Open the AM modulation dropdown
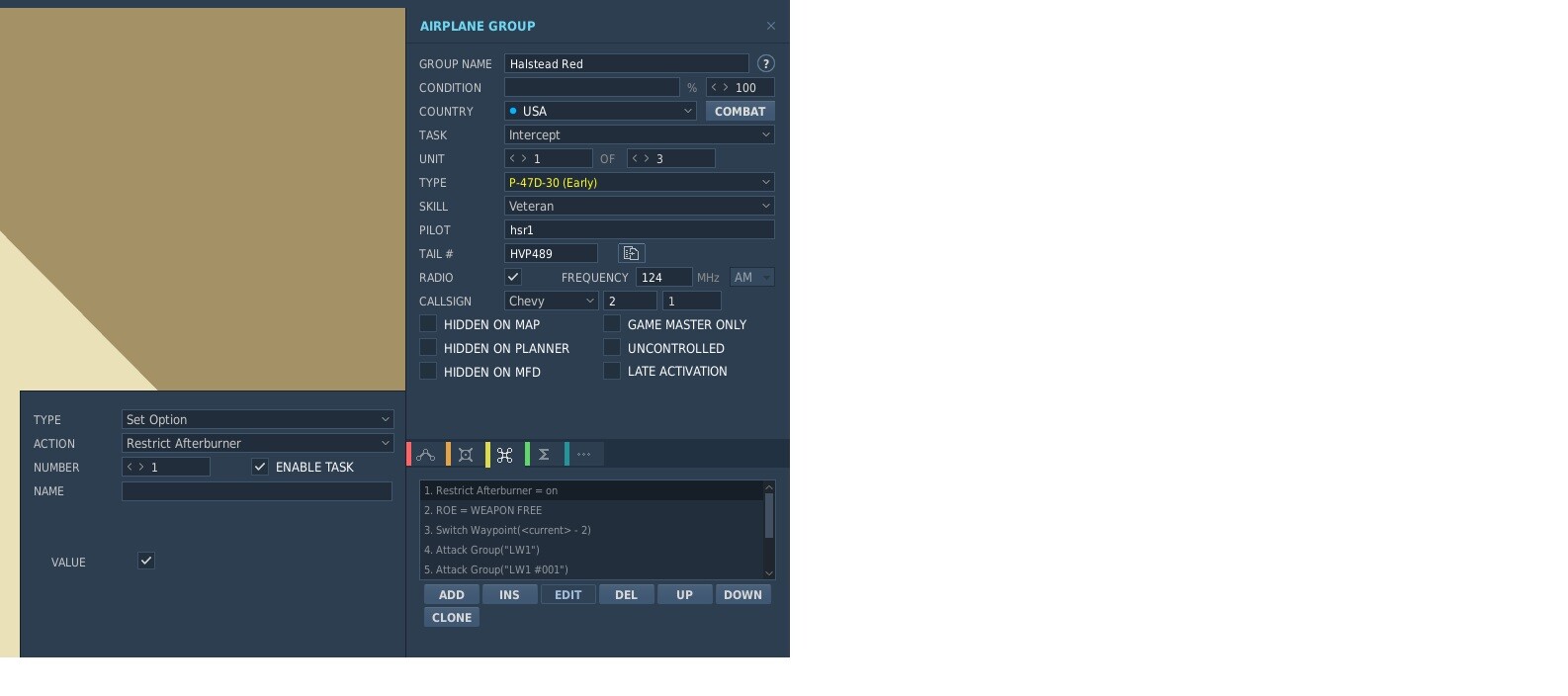Viewport: 1568px width, 696px height. tap(751, 277)
